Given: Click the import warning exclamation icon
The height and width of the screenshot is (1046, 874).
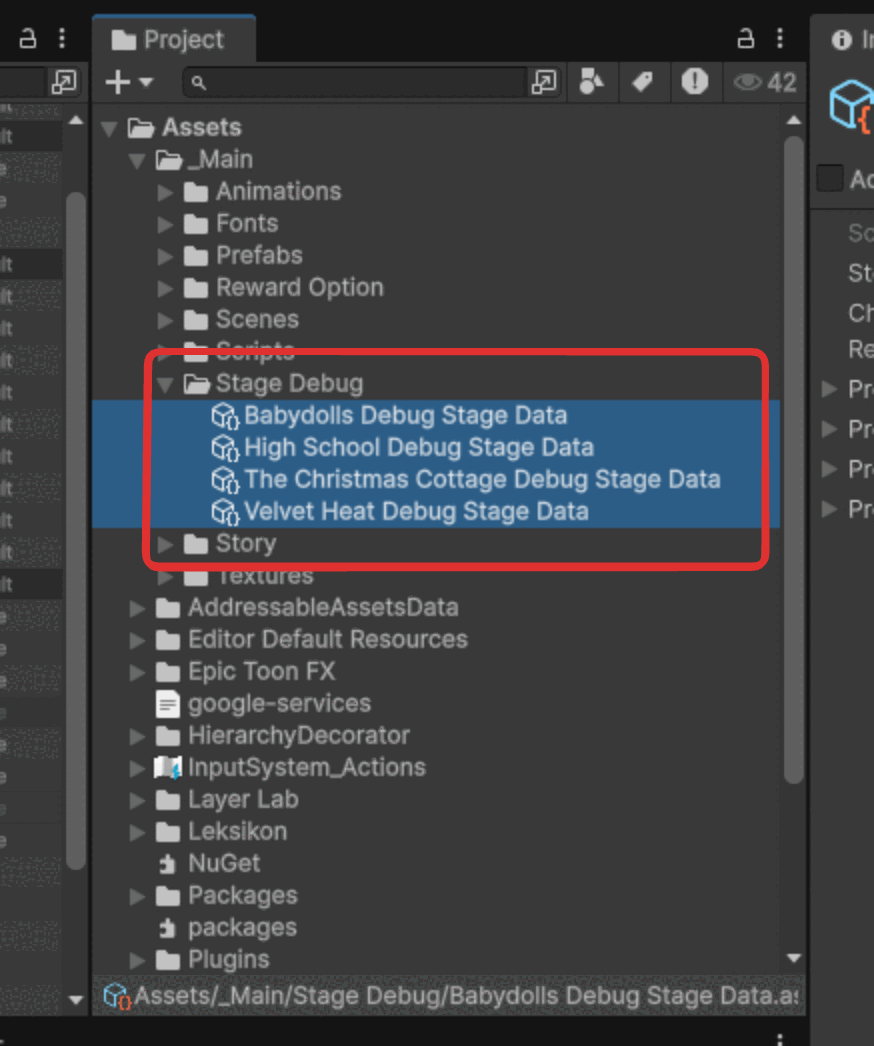Looking at the screenshot, I should 694,82.
